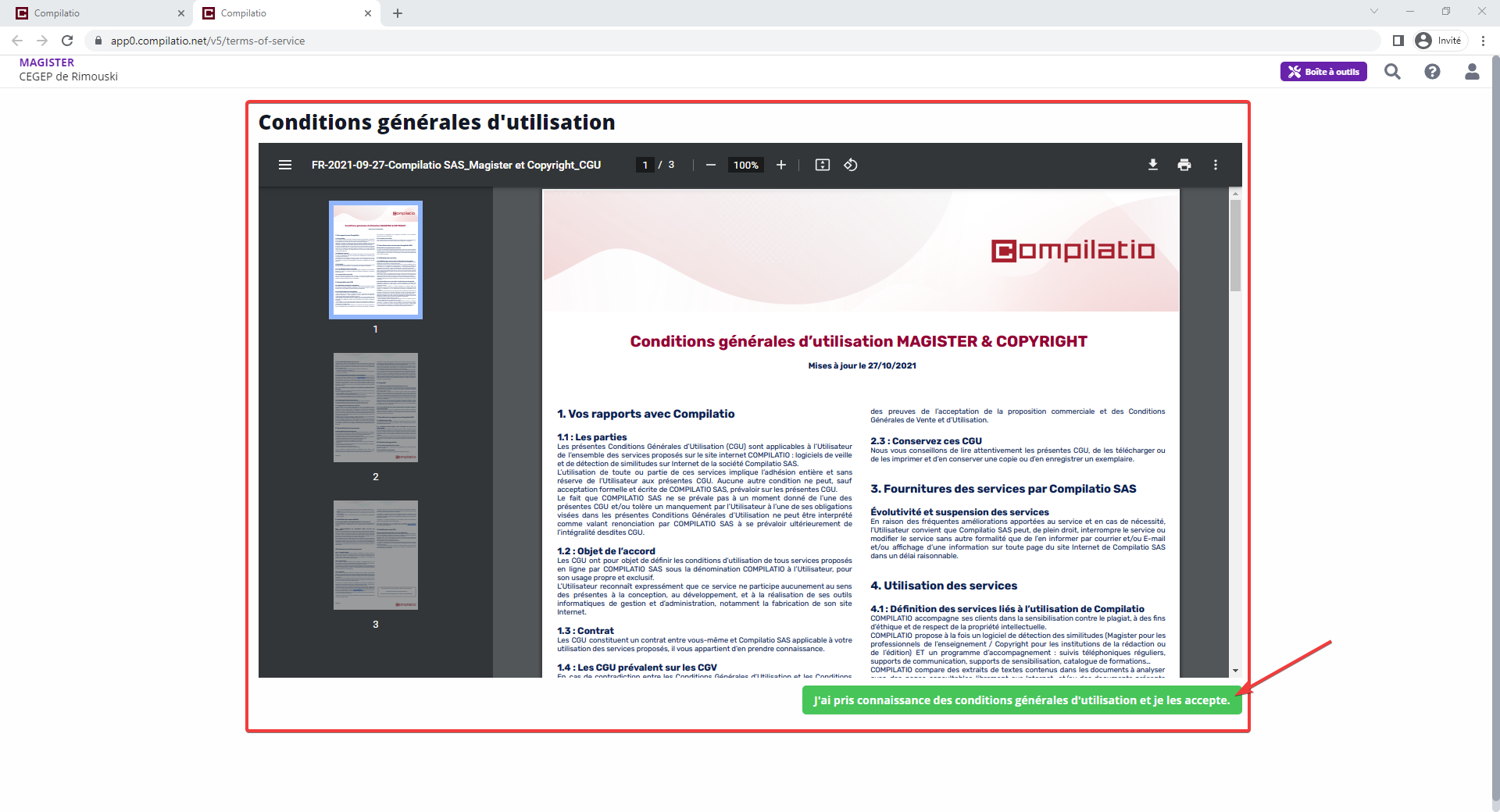
Task: View the site security lock icon
Action: pos(98,41)
